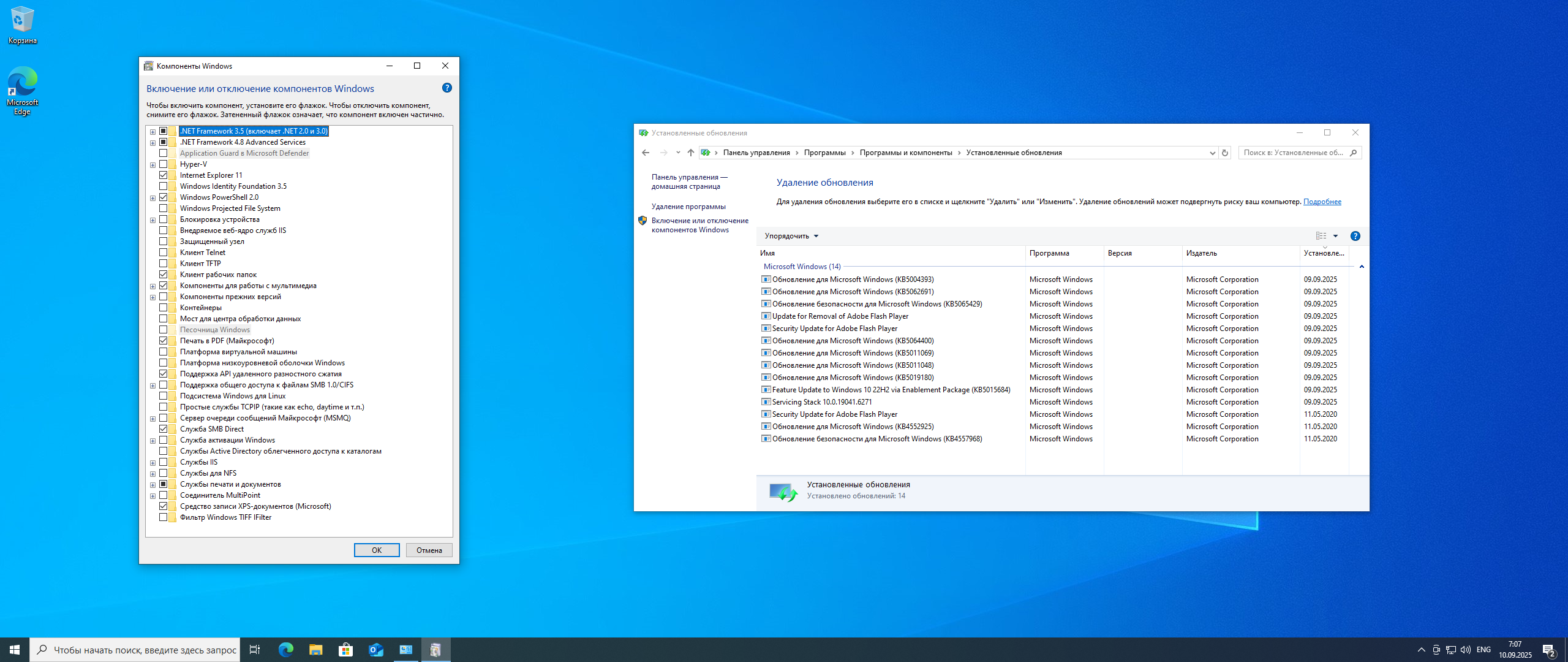
Task: Open File Explorer from the taskbar
Action: click(x=316, y=650)
